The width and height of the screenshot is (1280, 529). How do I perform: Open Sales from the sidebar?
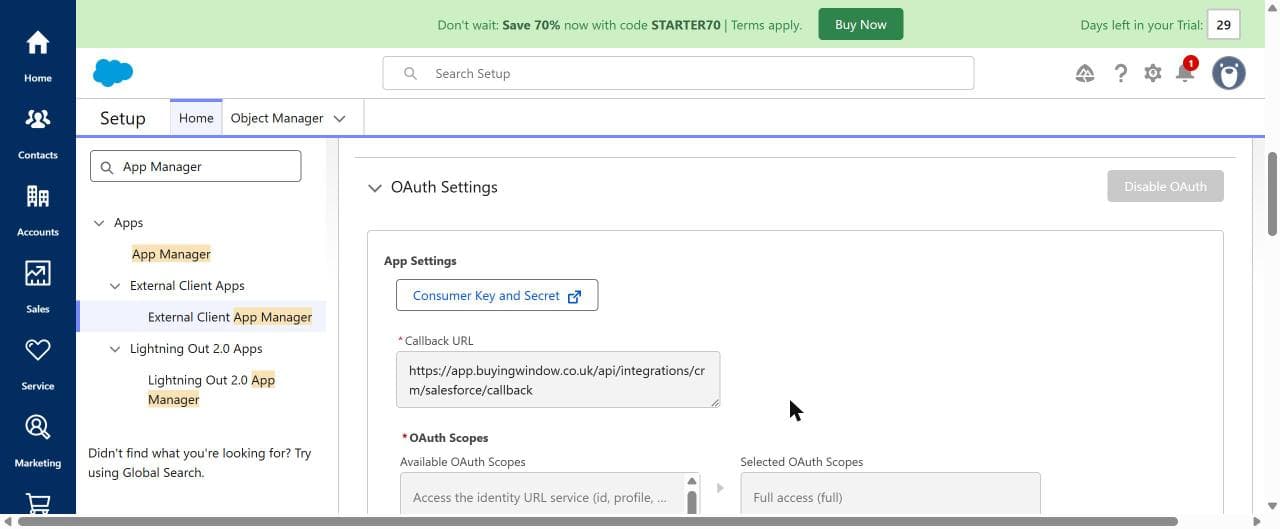(37, 287)
